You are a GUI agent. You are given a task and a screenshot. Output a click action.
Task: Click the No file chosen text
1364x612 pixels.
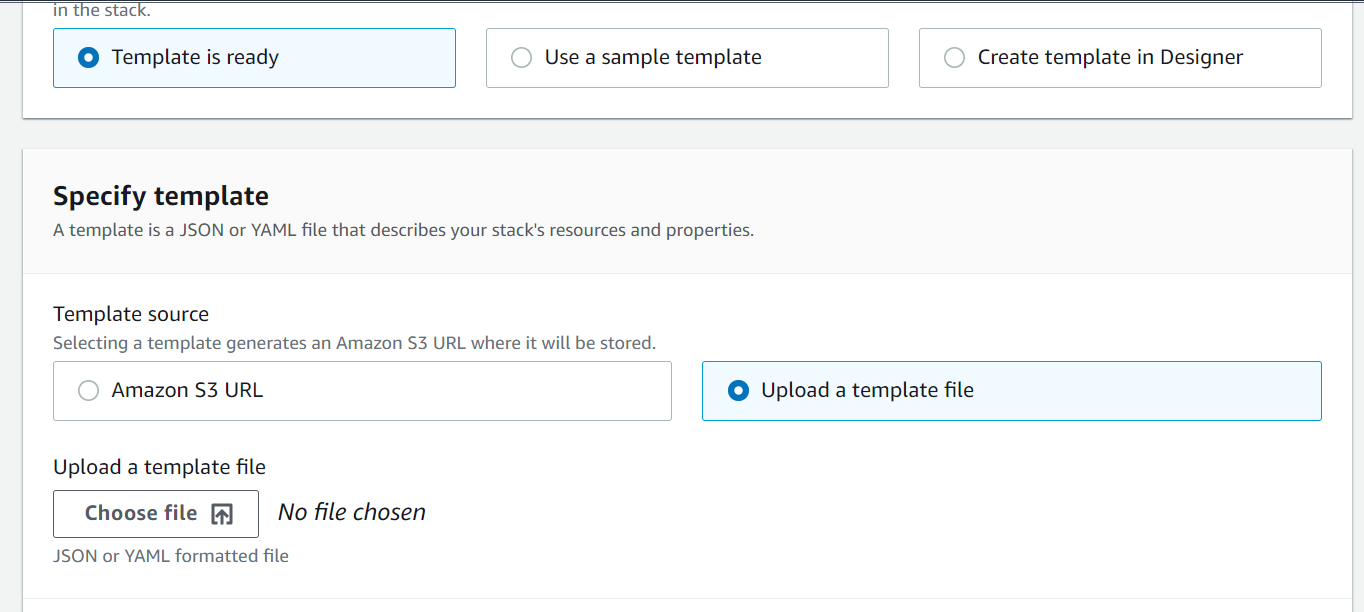pos(352,512)
